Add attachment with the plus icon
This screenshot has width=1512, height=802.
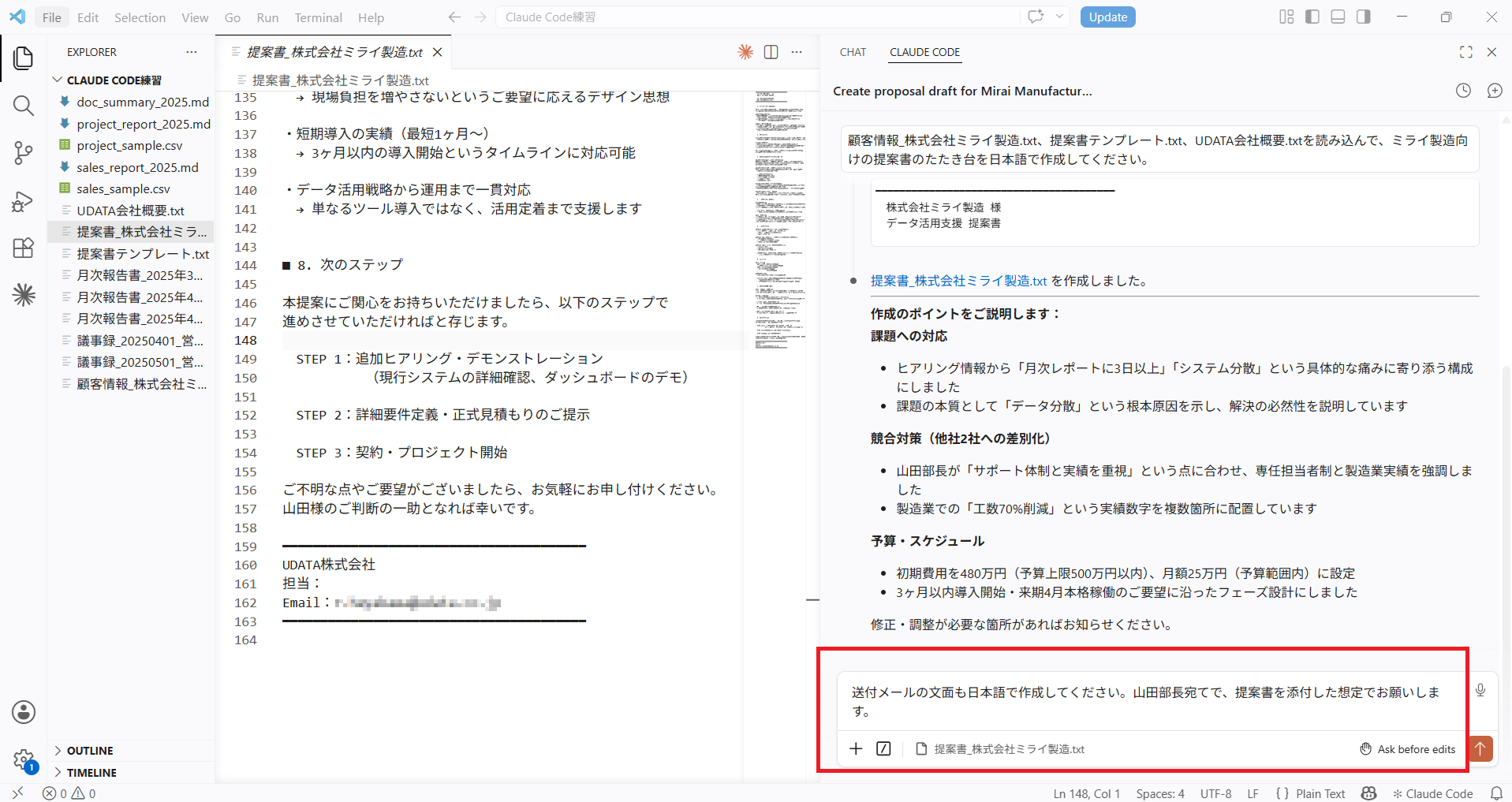(x=856, y=748)
